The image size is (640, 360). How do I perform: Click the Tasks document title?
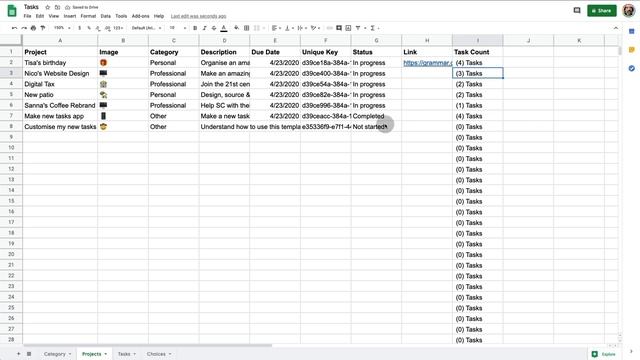click(x=31, y=7)
